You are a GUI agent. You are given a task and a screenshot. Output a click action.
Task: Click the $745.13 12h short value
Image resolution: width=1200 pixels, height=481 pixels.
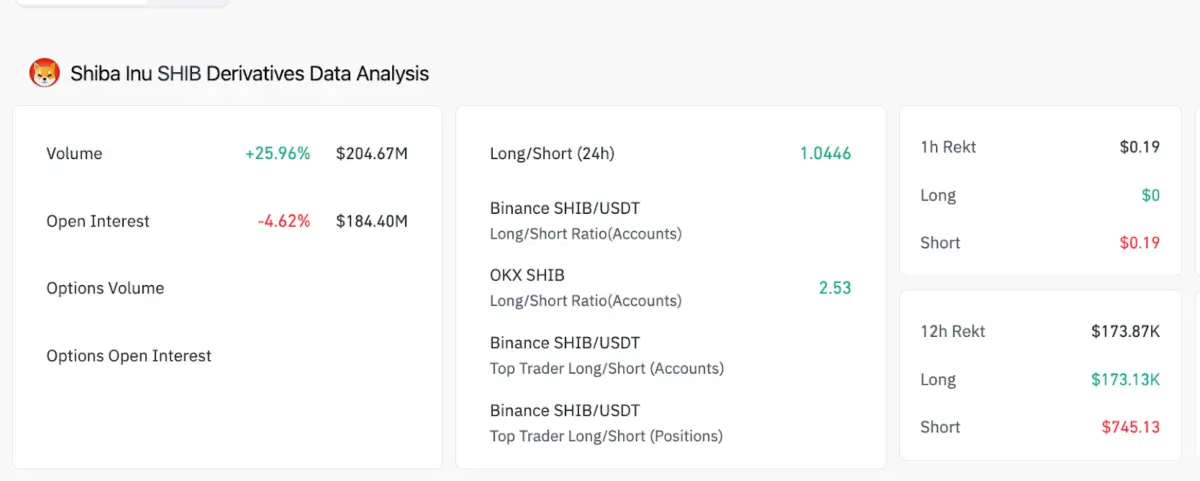(x=1131, y=427)
